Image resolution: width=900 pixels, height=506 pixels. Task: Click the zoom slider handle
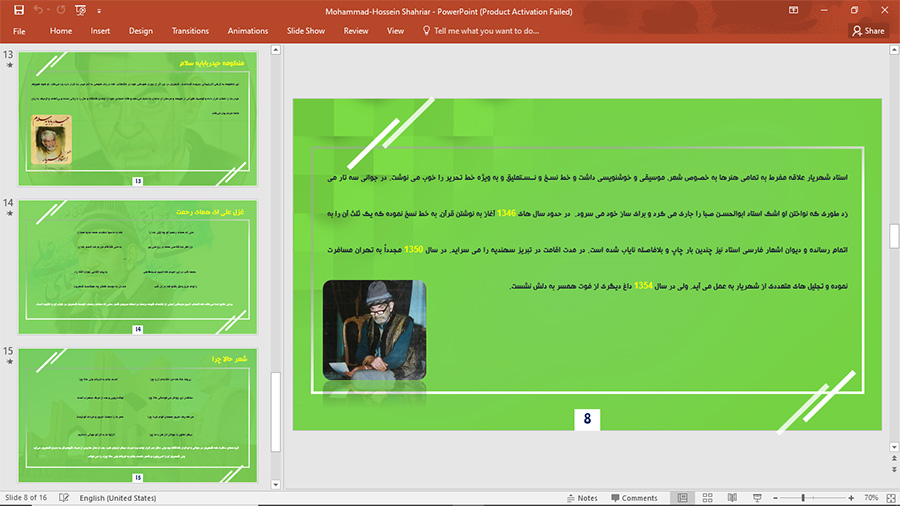tap(803, 497)
